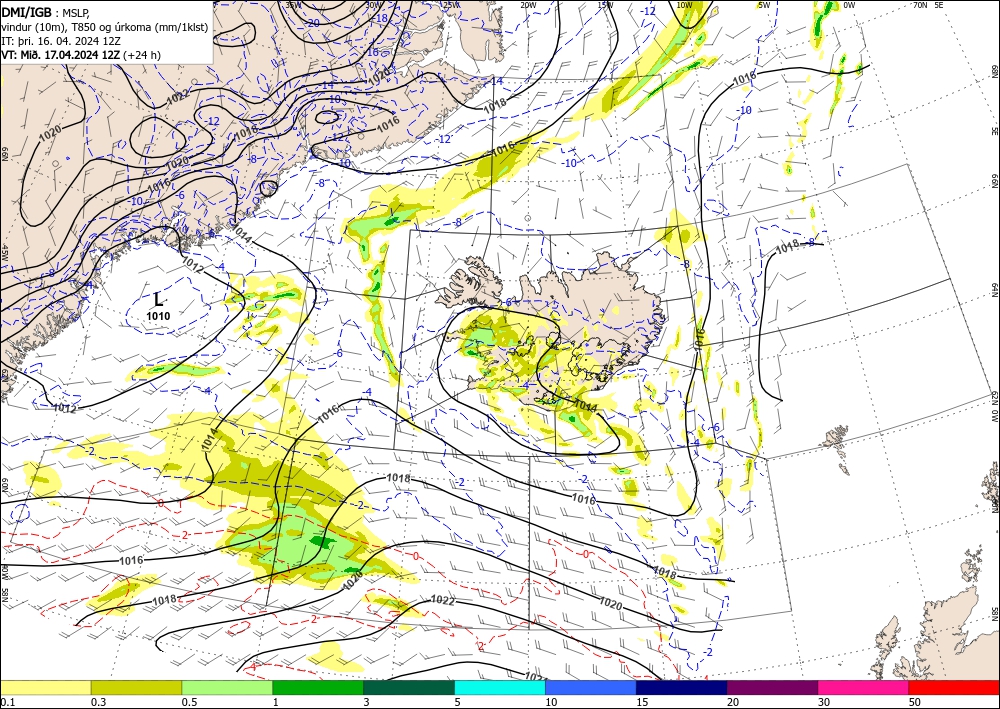Pick the cyan 5–10 mm legend swatch
The height and width of the screenshot is (709, 1000).
tap(500, 687)
